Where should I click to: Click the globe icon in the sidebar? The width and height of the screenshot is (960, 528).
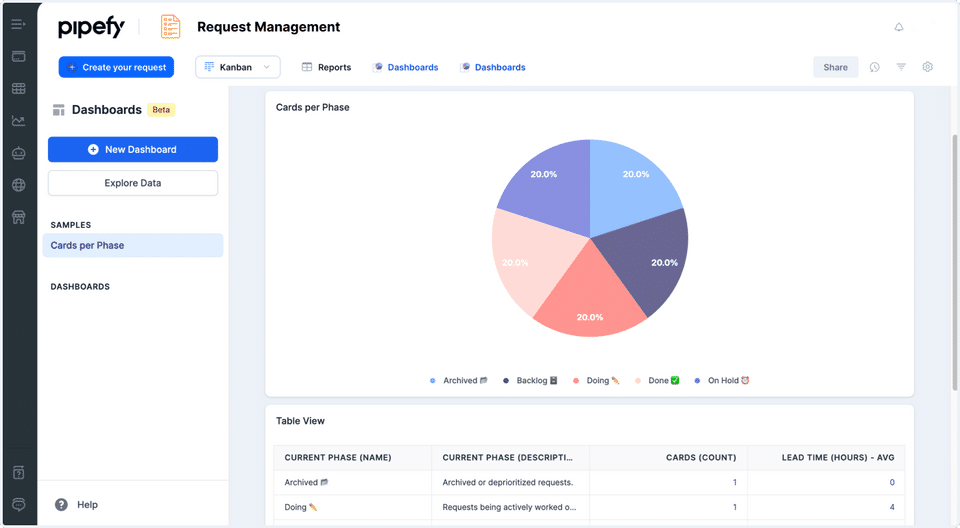(18, 184)
